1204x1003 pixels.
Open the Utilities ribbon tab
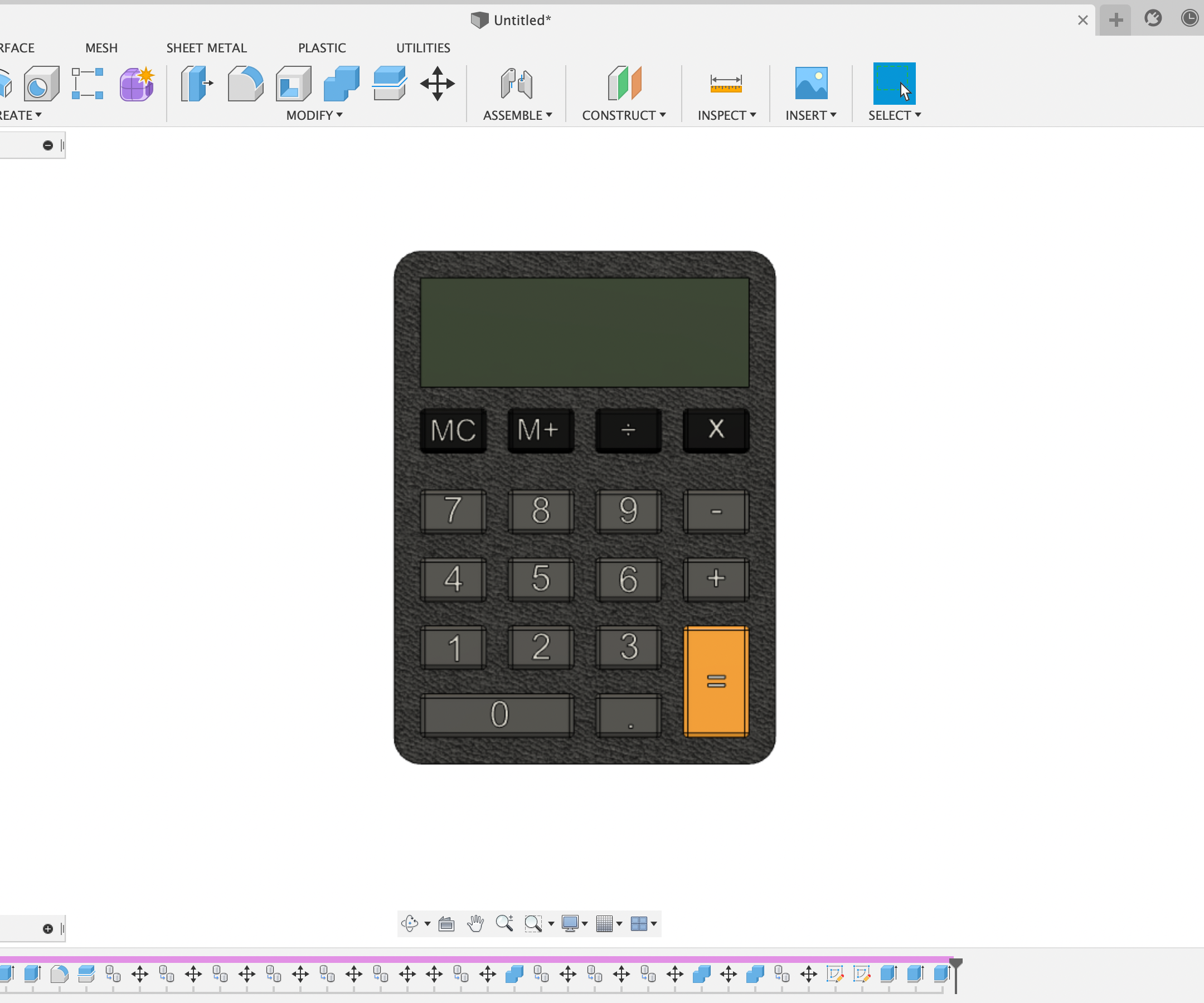coord(423,47)
